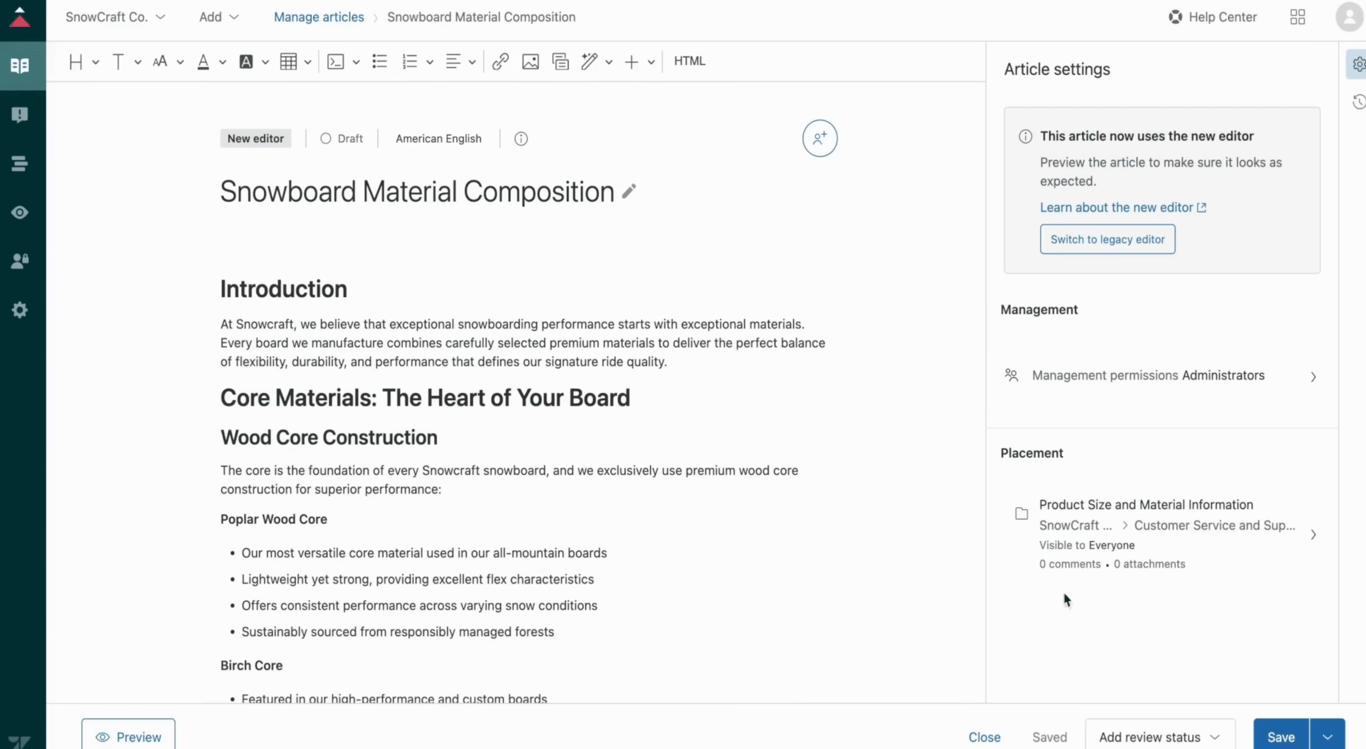Image resolution: width=1366 pixels, height=749 pixels.
Task: Open the Help Center
Action: point(1212,17)
